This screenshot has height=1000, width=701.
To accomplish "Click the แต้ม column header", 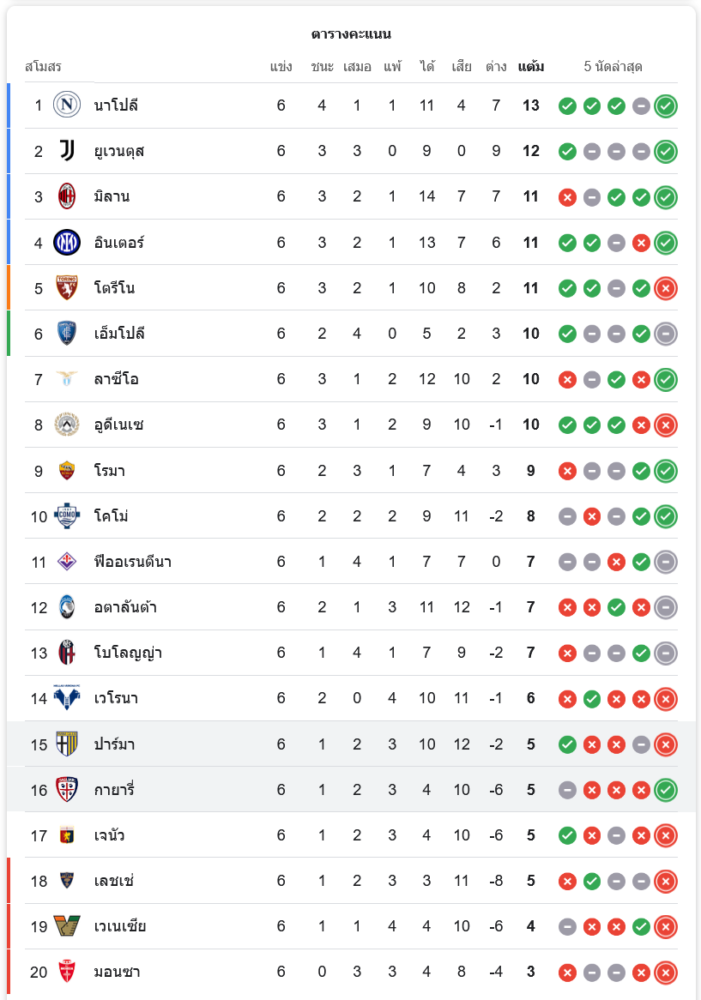I will tap(531, 66).
